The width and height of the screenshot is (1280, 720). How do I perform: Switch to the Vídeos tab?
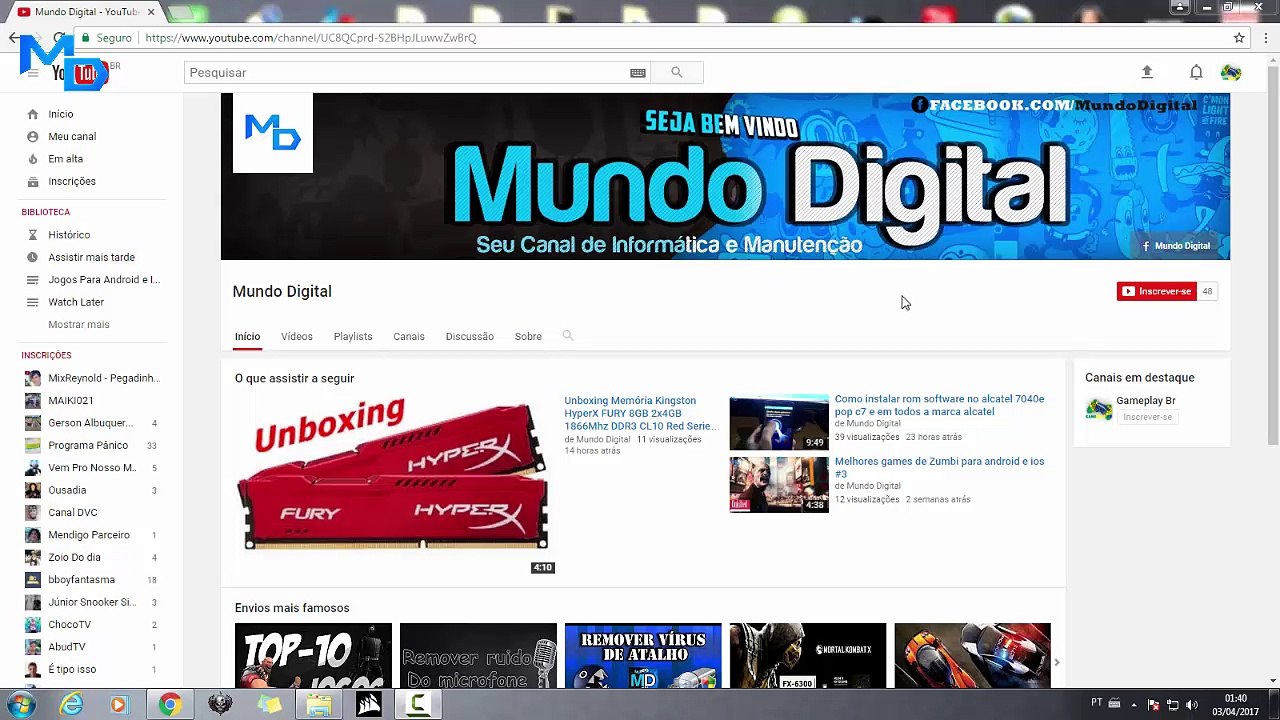tap(297, 336)
